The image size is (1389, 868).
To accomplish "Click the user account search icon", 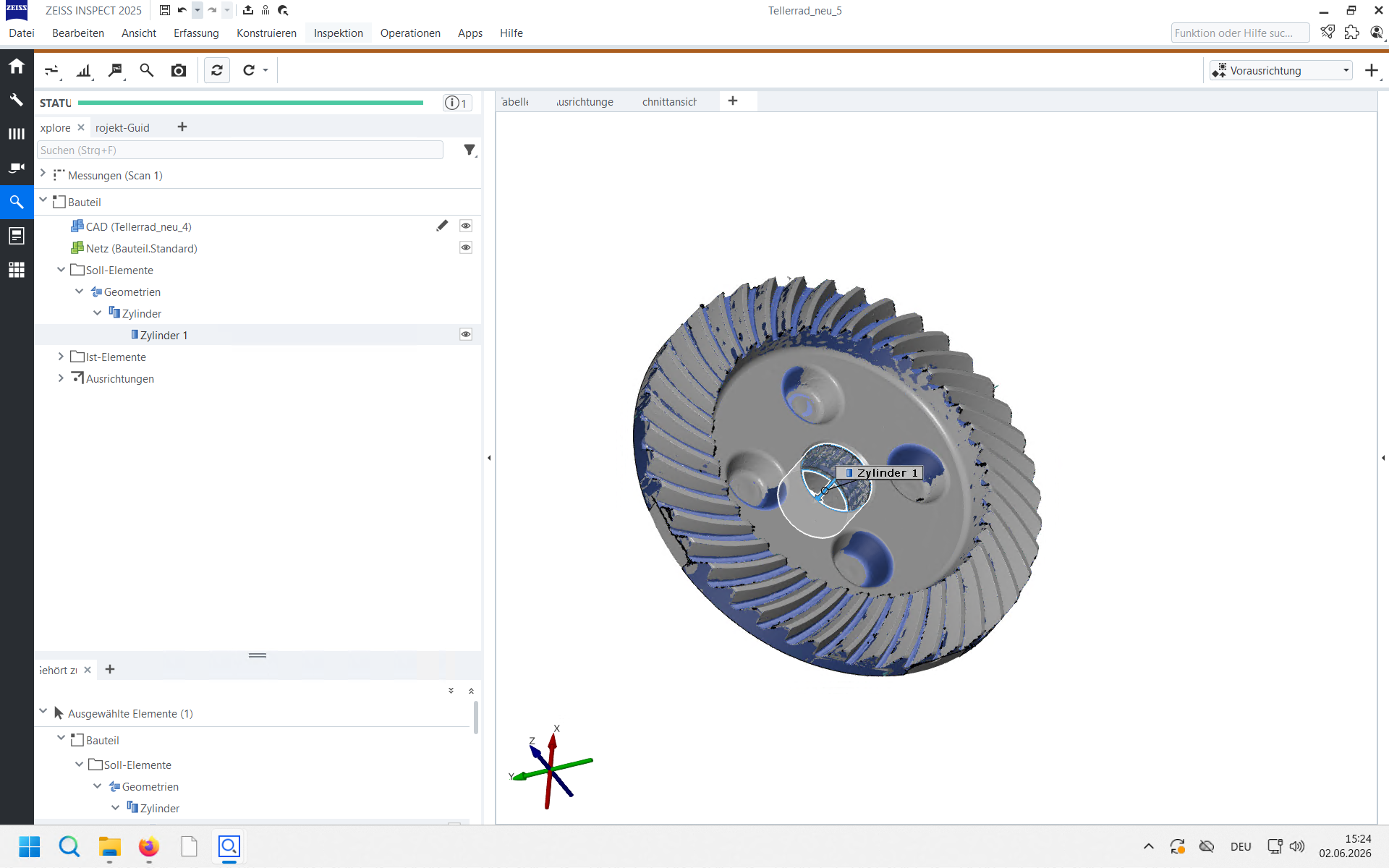I will (1377, 33).
